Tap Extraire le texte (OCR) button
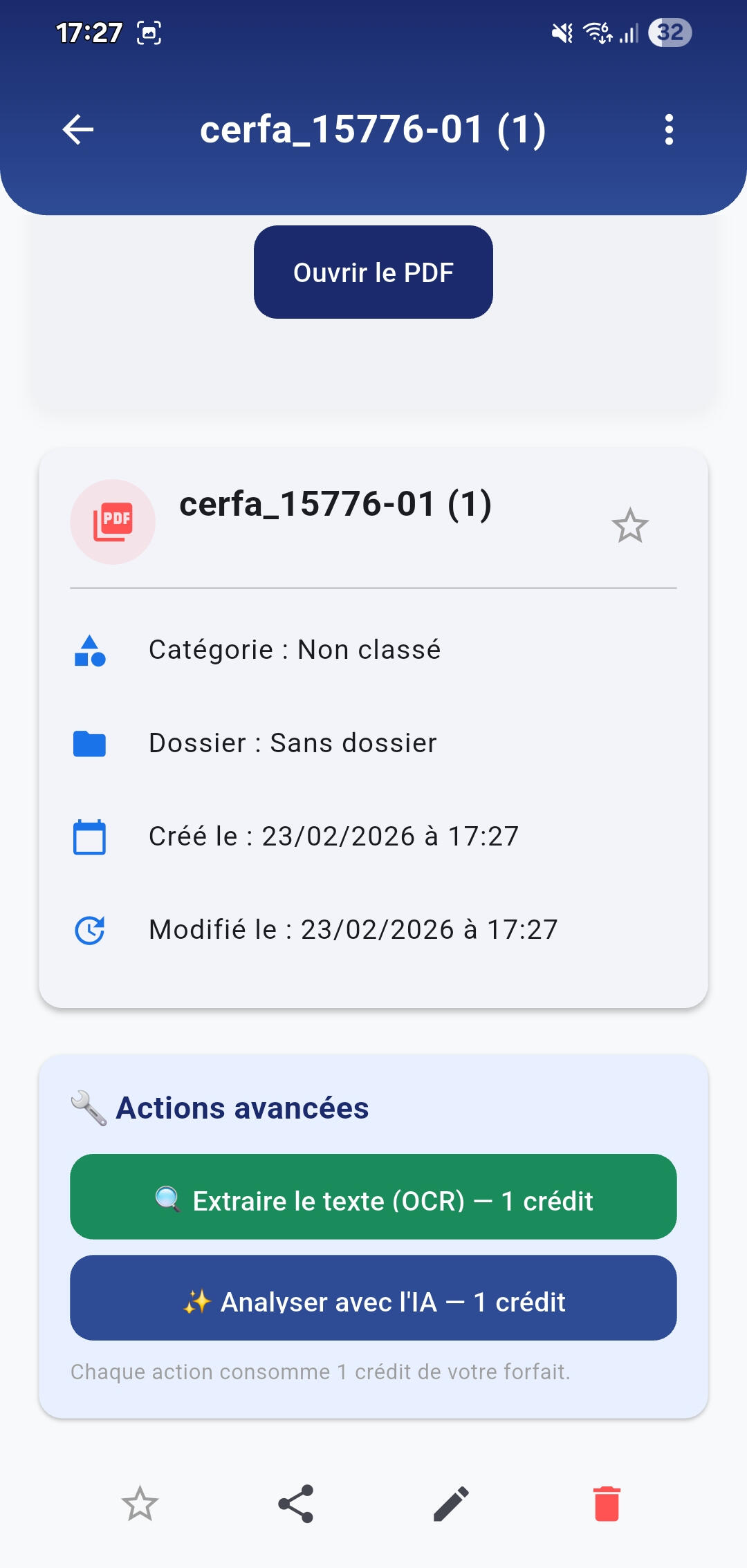This screenshot has height=1568, width=747. click(x=373, y=1197)
